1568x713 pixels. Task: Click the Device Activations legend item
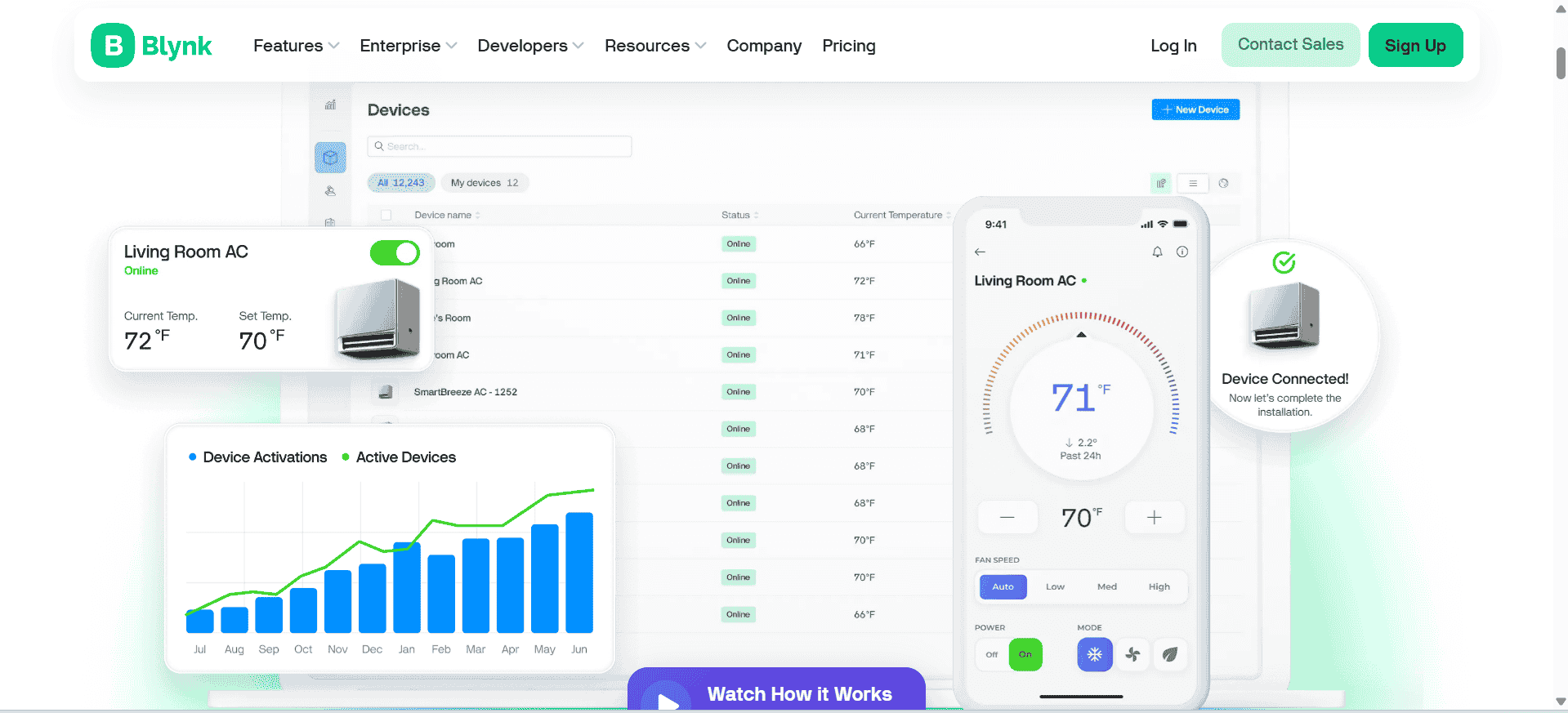[x=257, y=457]
